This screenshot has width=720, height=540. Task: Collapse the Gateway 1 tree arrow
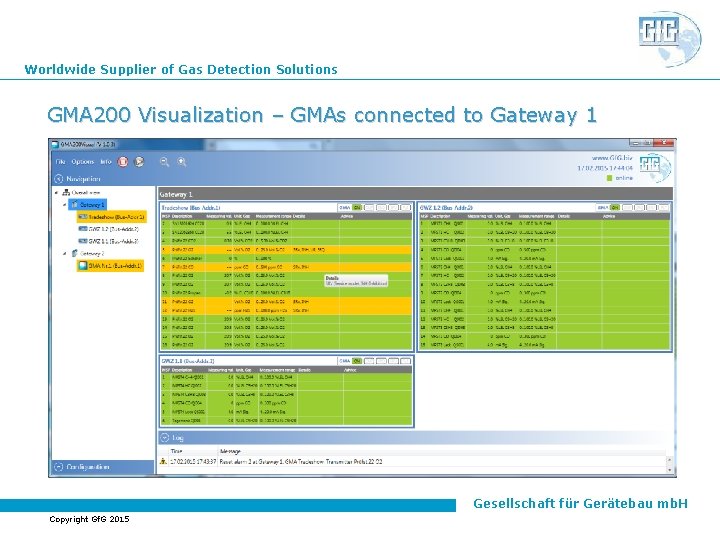point(64,205)
